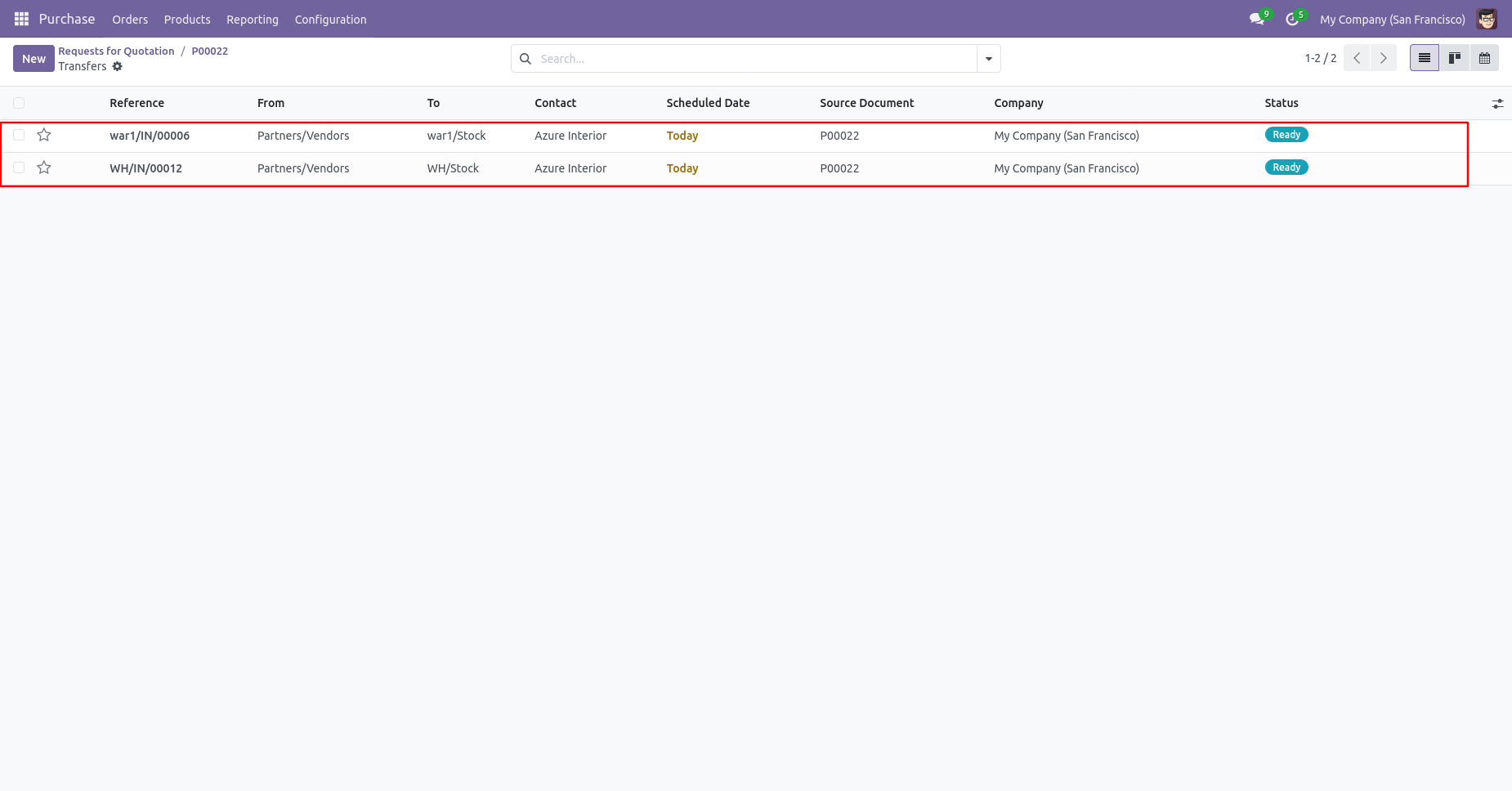
Task: Toggle the select-all header checkbox
Action: point(19,103)
